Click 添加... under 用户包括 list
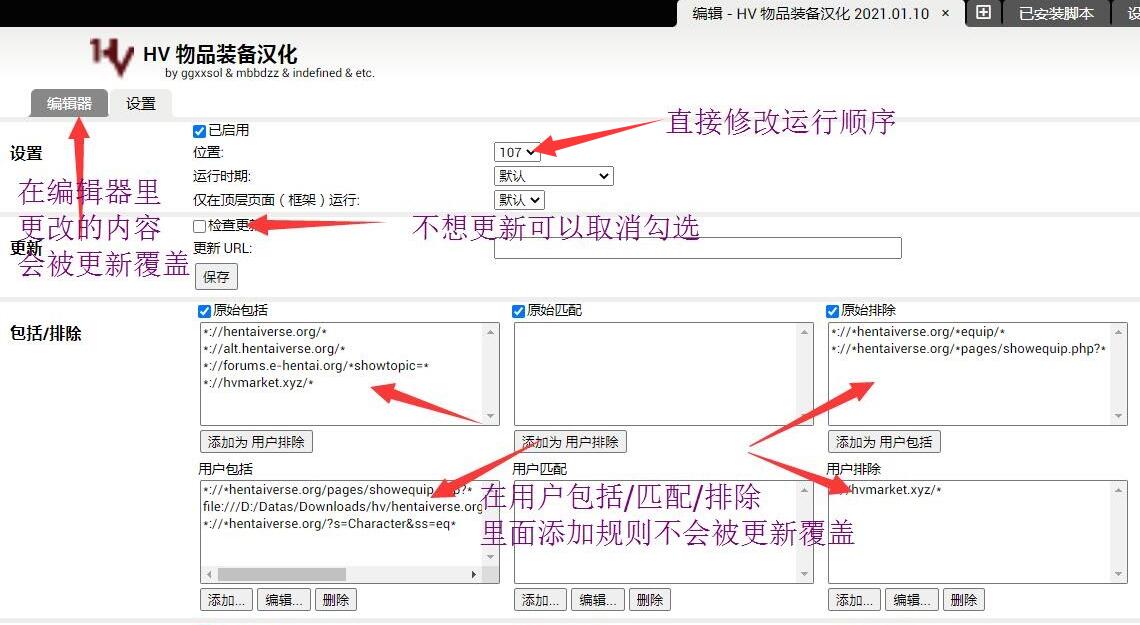 227,600
